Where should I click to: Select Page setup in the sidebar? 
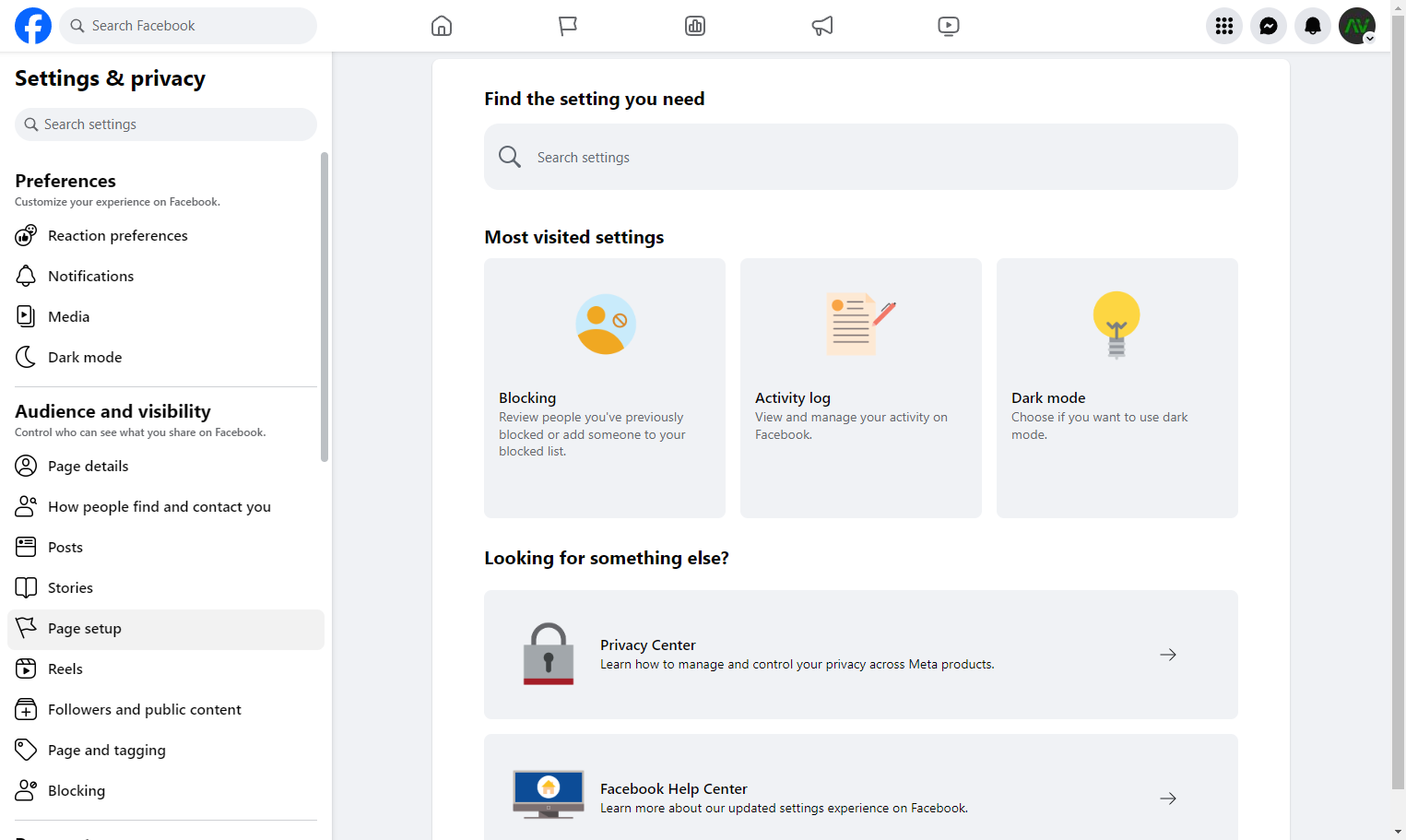coord(166,629)
